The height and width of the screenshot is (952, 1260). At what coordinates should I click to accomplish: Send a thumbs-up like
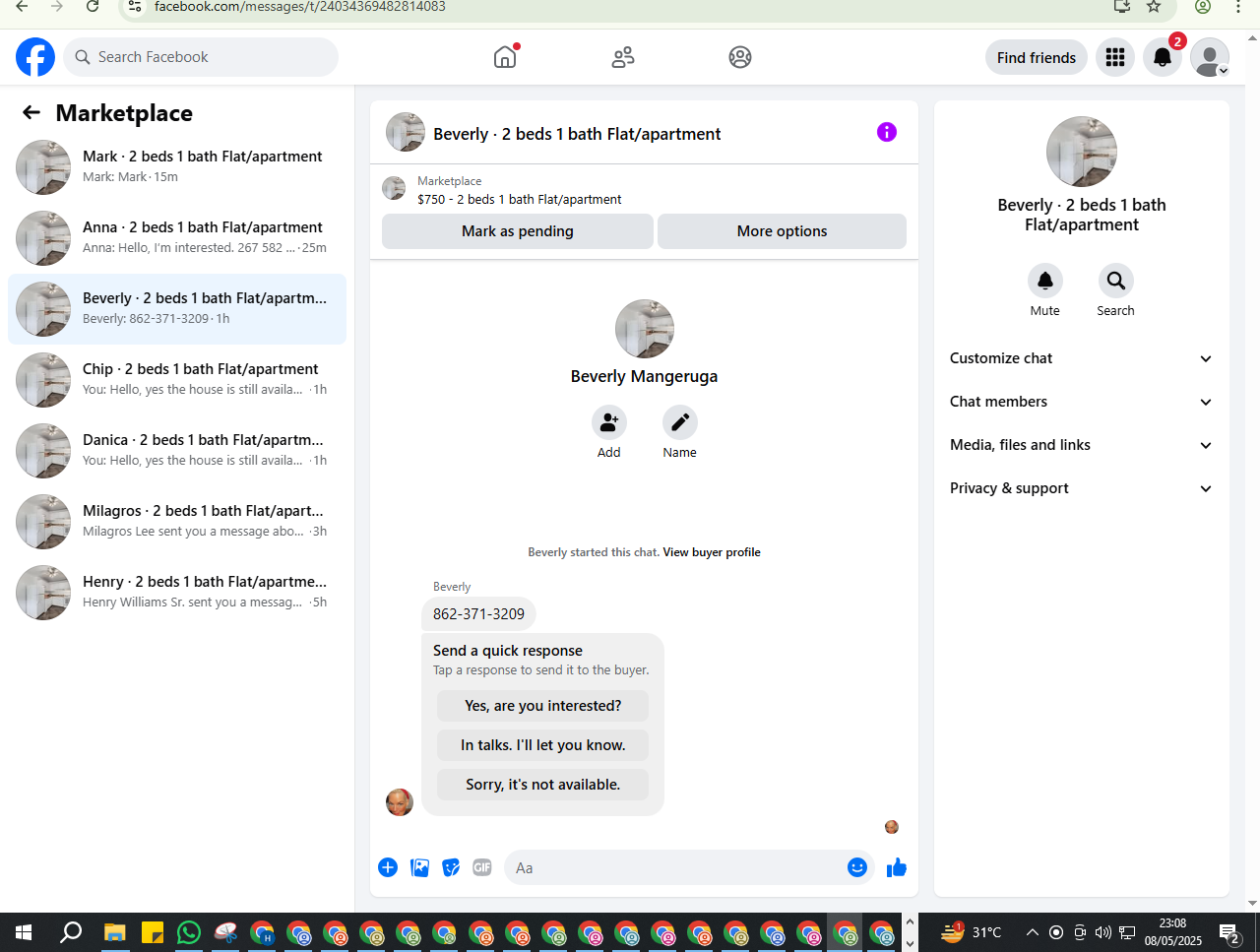tap(897, 867)
